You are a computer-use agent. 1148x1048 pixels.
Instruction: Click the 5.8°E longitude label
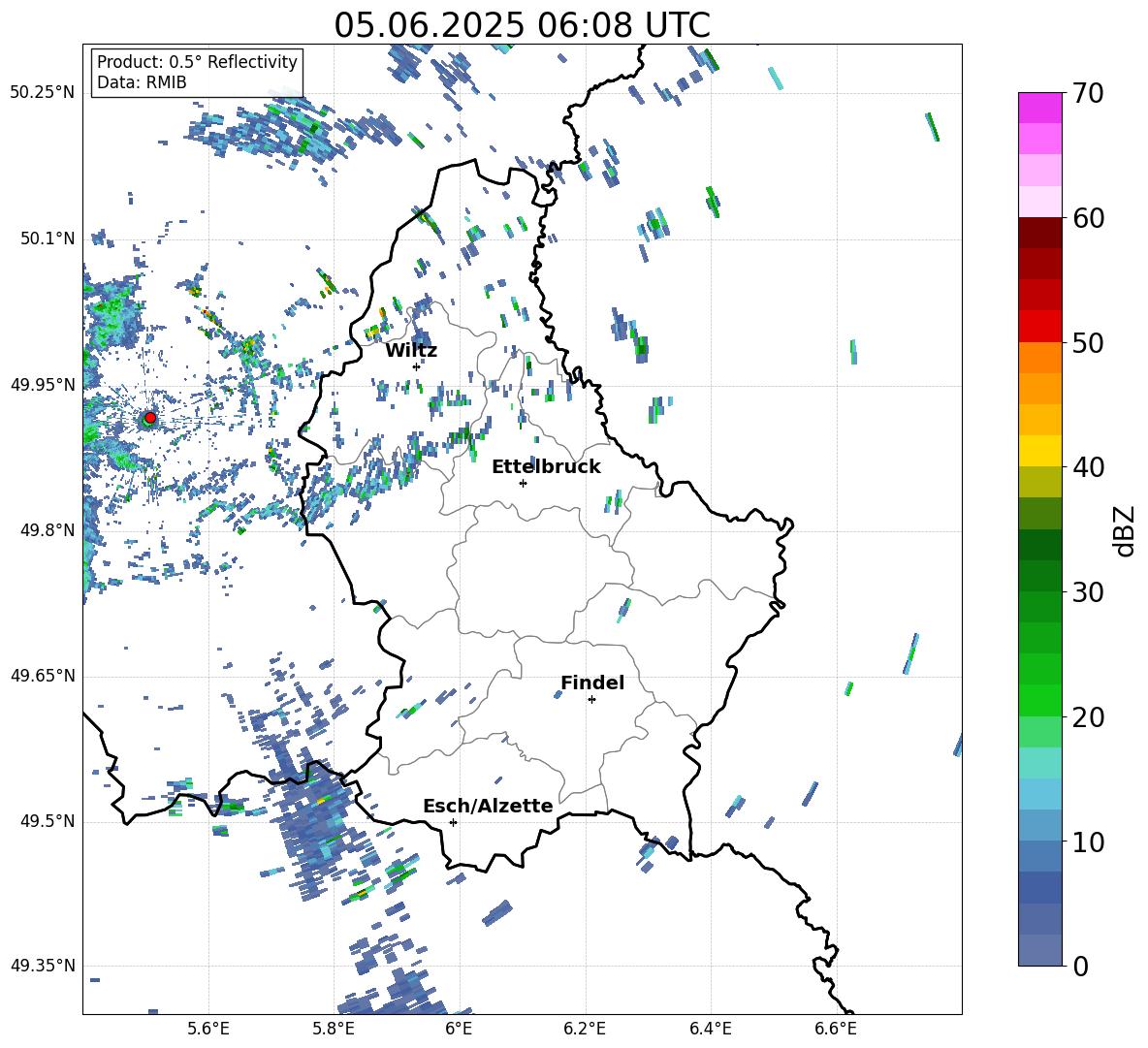coord(334,1030)
